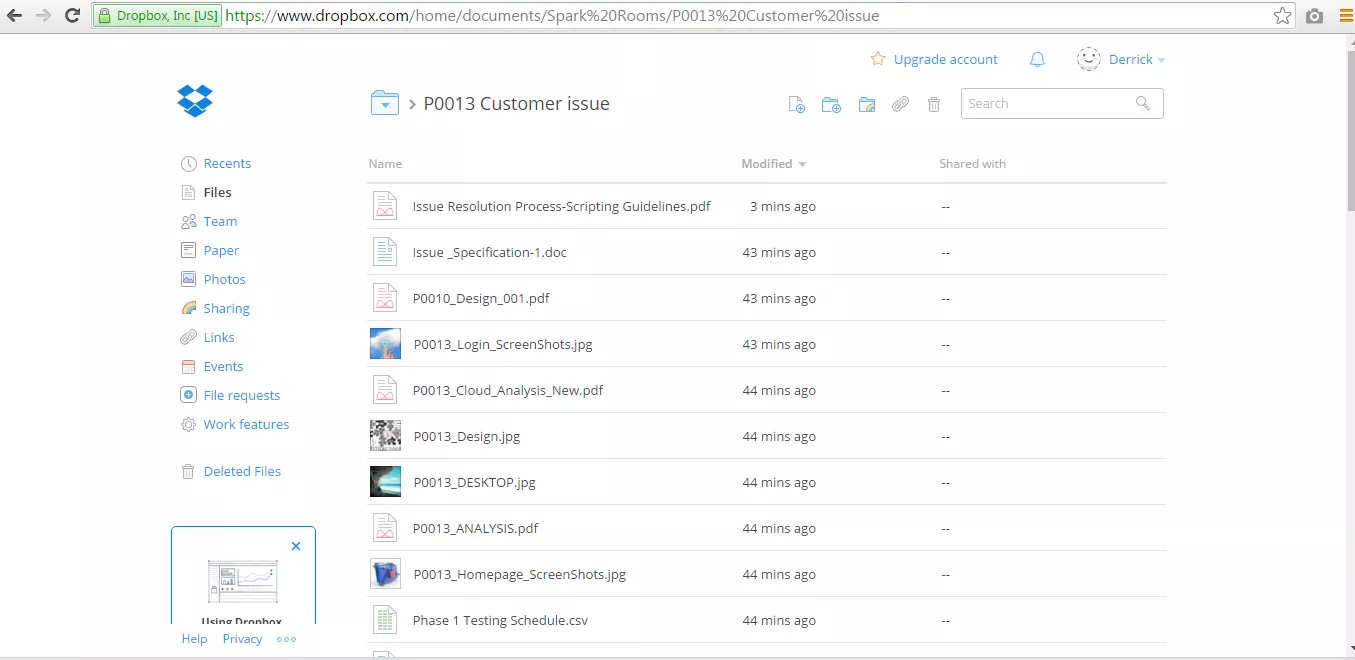Open Deleted Files link

click(242, 472)
